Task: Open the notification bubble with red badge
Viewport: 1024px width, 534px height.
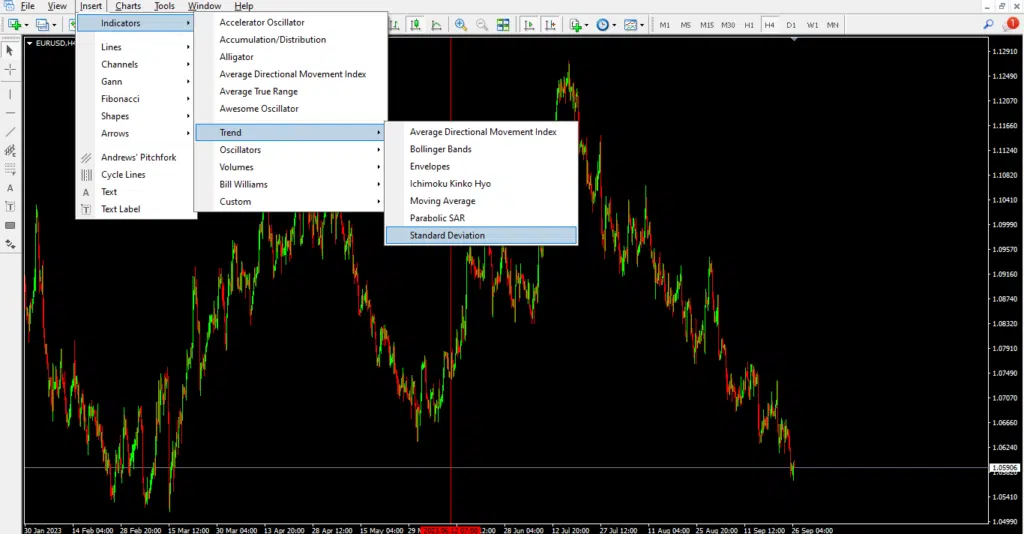Action: [x=1012, y=24]
